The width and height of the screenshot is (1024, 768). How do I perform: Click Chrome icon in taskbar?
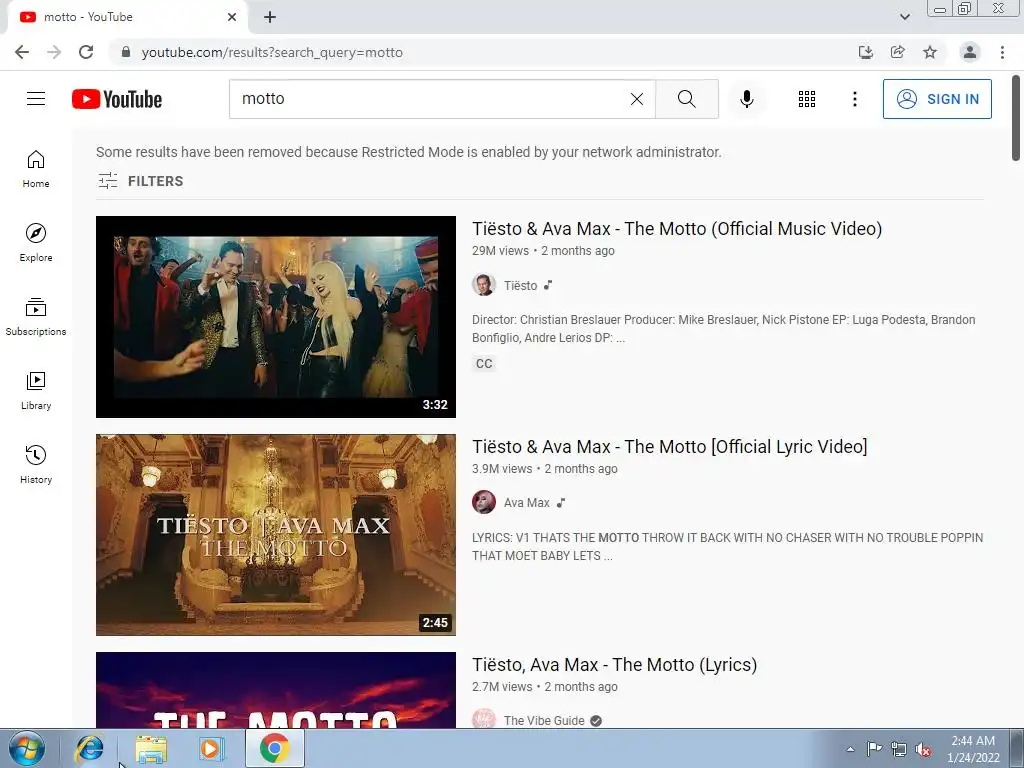[274, 748]
